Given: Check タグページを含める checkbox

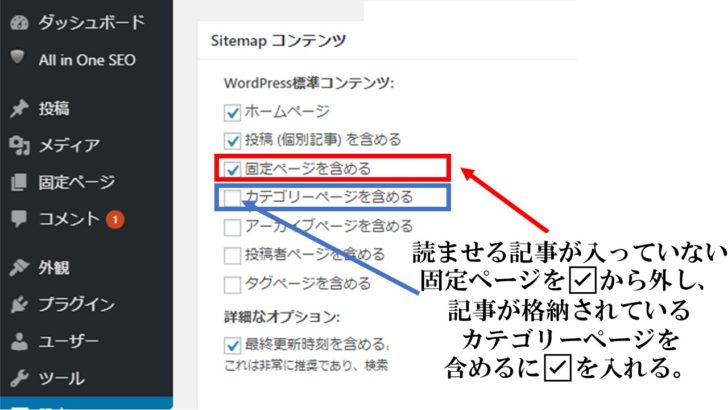Looking at the screenshot, I should point(232,285).
